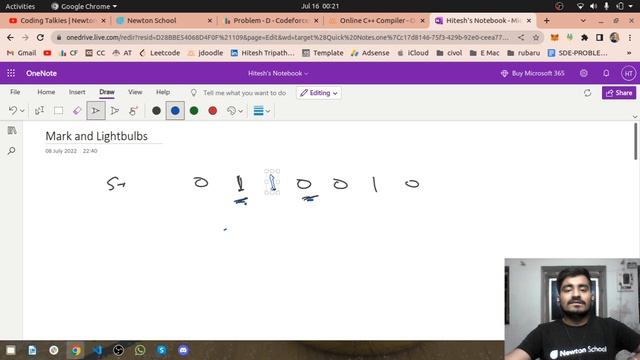This screenshot has height=360, width=640.
Task: Click the notebook sync refresh icon
Action: point(587,93)
